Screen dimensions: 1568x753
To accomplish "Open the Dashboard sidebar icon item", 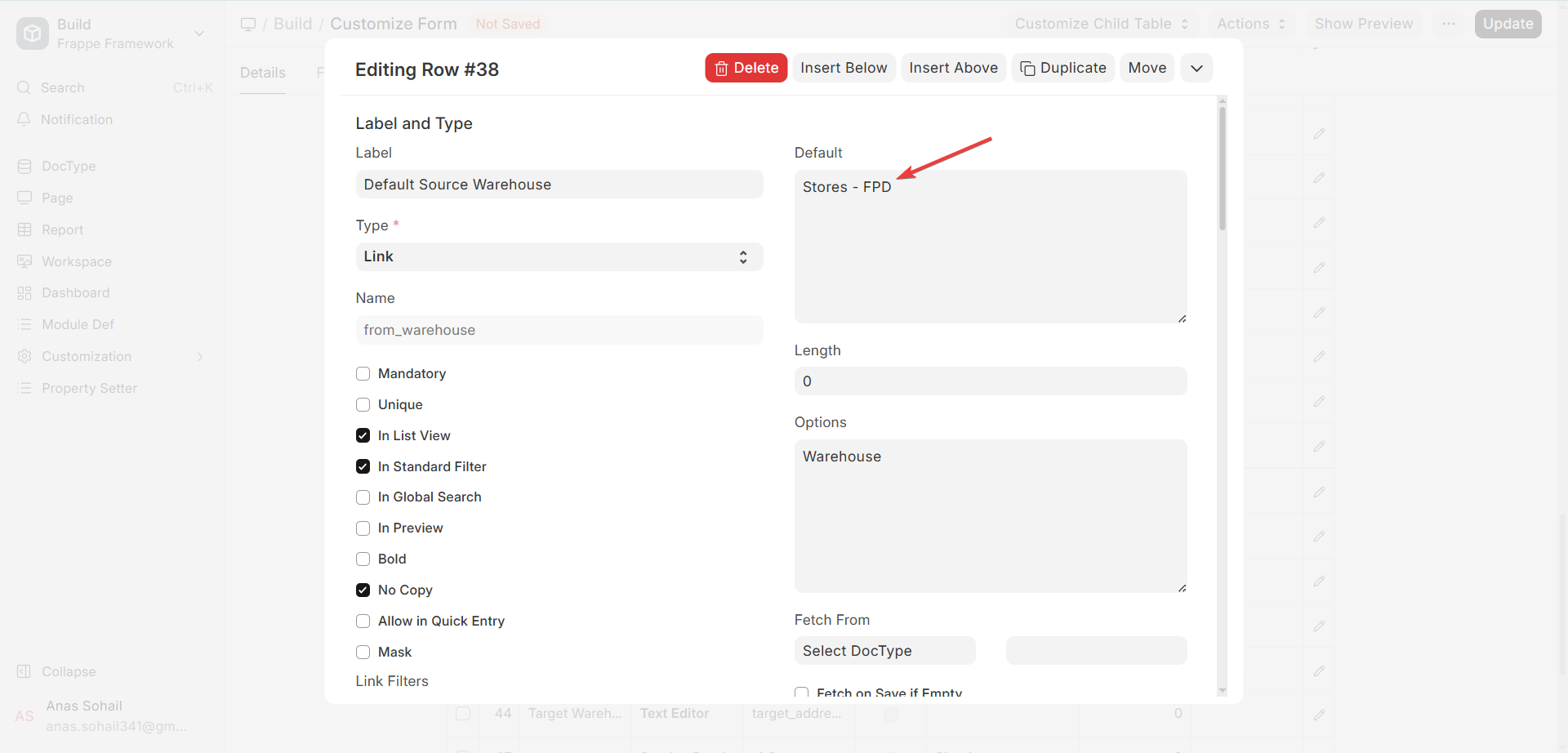I will tap(24, 292).
